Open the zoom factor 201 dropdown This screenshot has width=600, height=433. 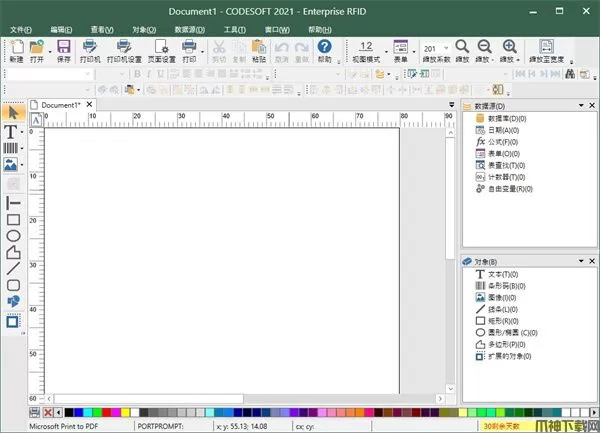(446, 48)
